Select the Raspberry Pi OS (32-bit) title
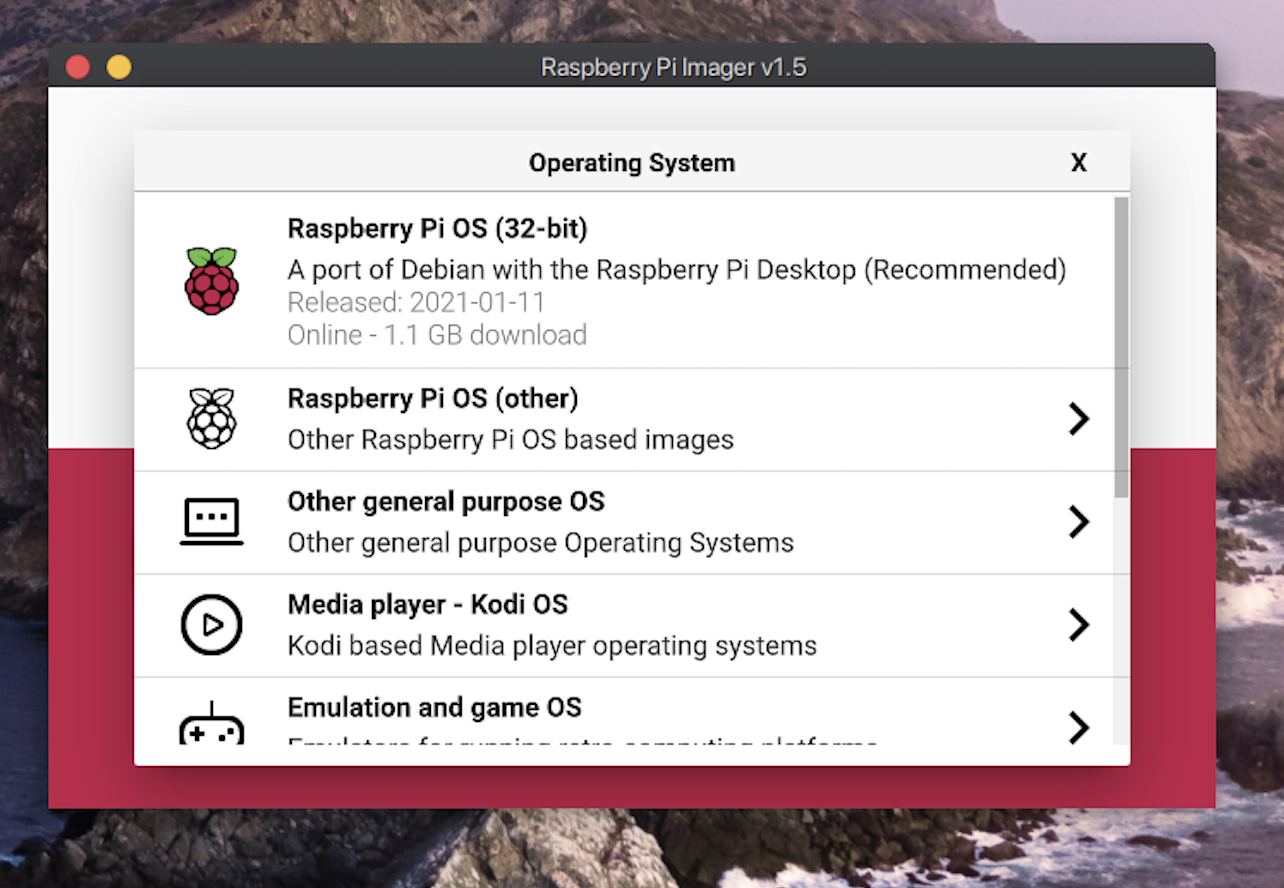 click(438, 229)
